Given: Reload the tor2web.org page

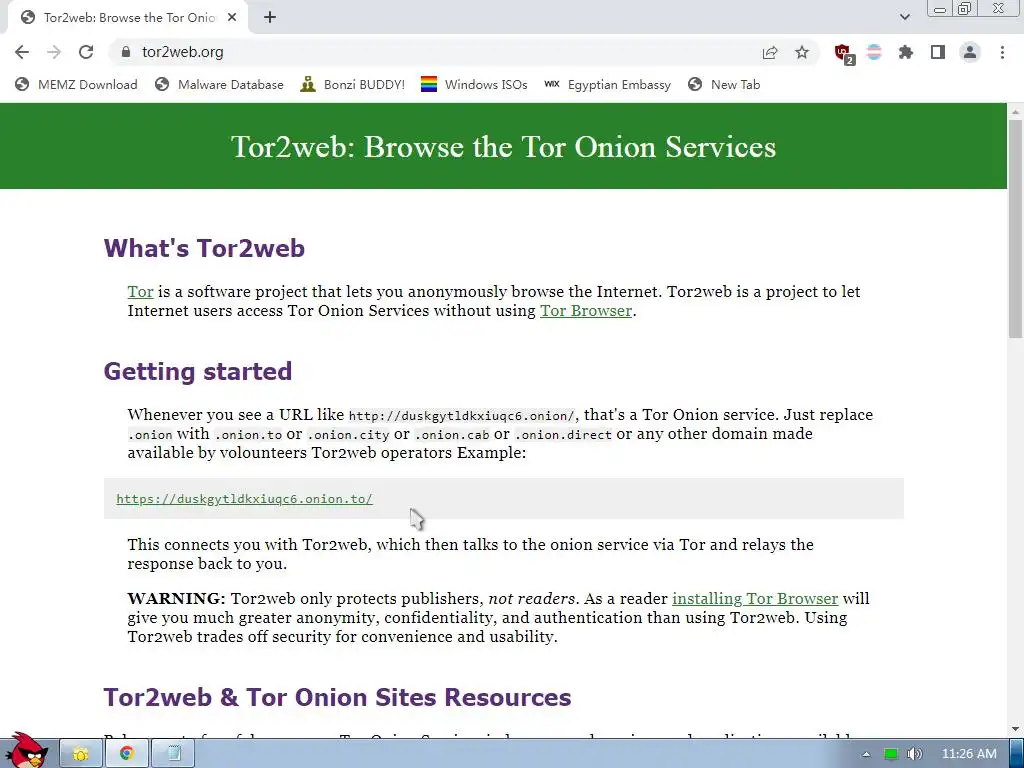Looking at the screenshot, I should click(x=86, y=52).
